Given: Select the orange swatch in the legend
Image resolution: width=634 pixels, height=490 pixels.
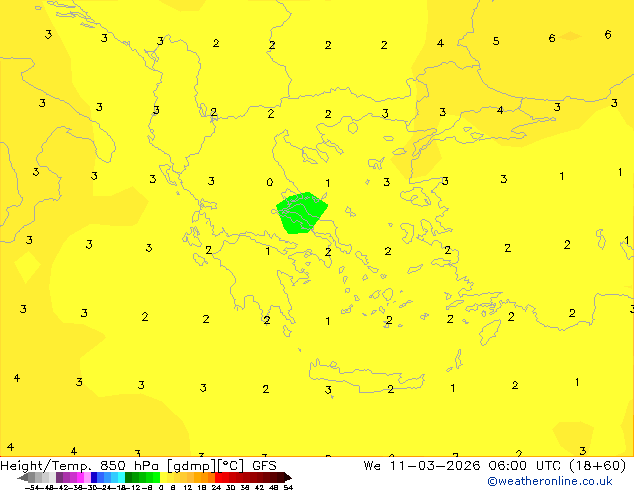Looking at the screenshot, I should point(205,477).
